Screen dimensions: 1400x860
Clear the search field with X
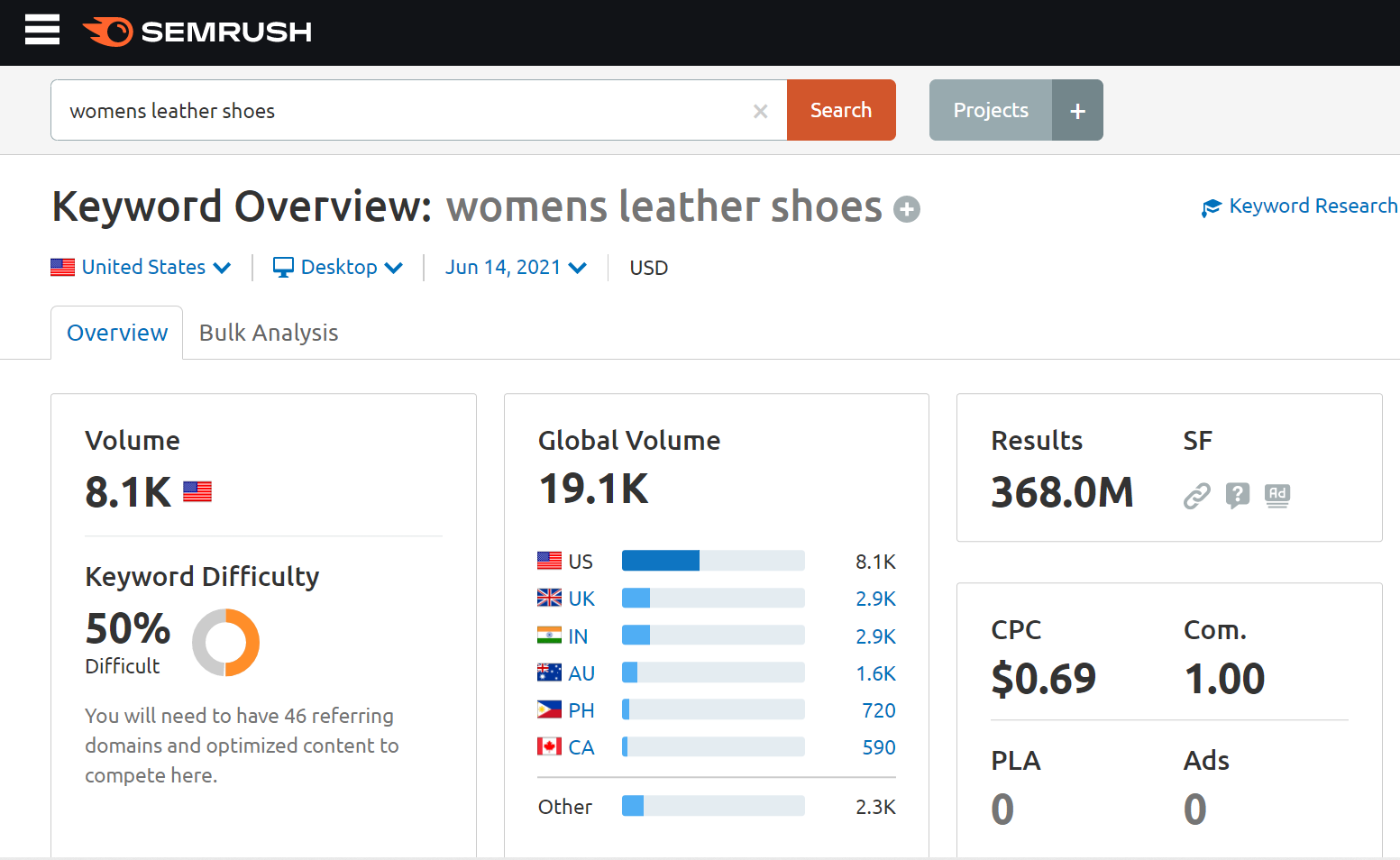(761, 111)
